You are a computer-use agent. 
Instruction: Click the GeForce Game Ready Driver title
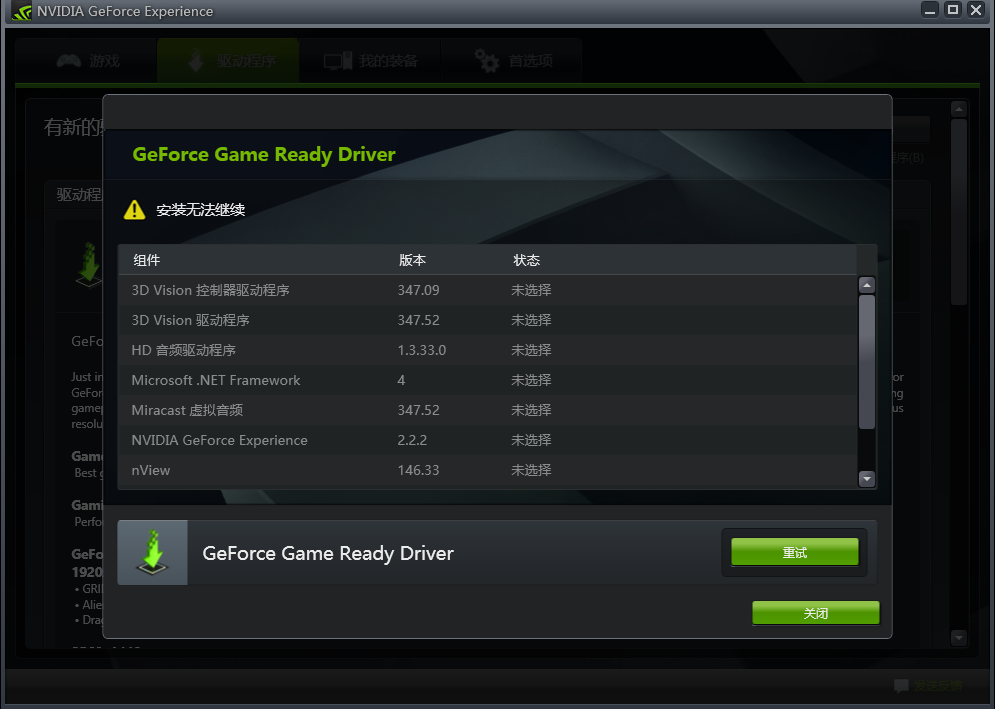(x=264, y=154)
